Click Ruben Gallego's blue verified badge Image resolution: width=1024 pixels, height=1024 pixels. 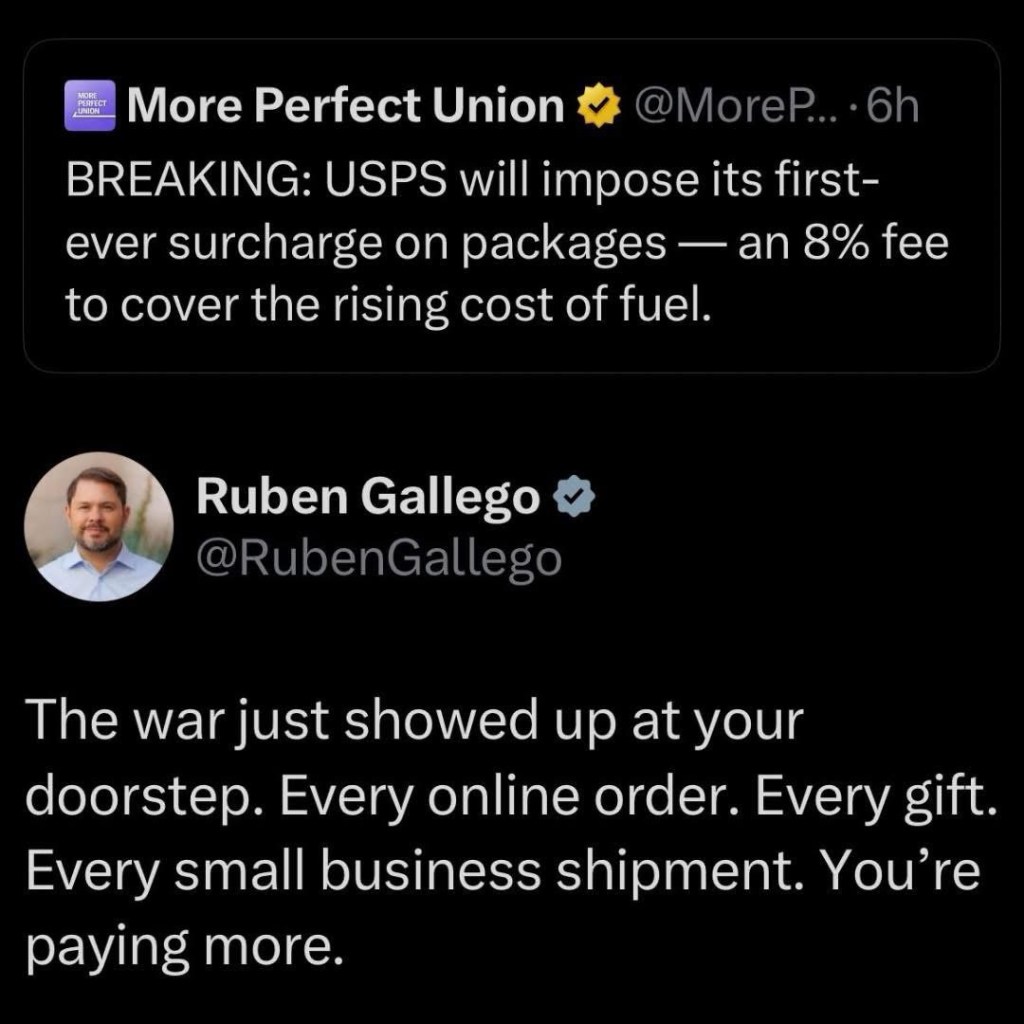coord(576,497)
